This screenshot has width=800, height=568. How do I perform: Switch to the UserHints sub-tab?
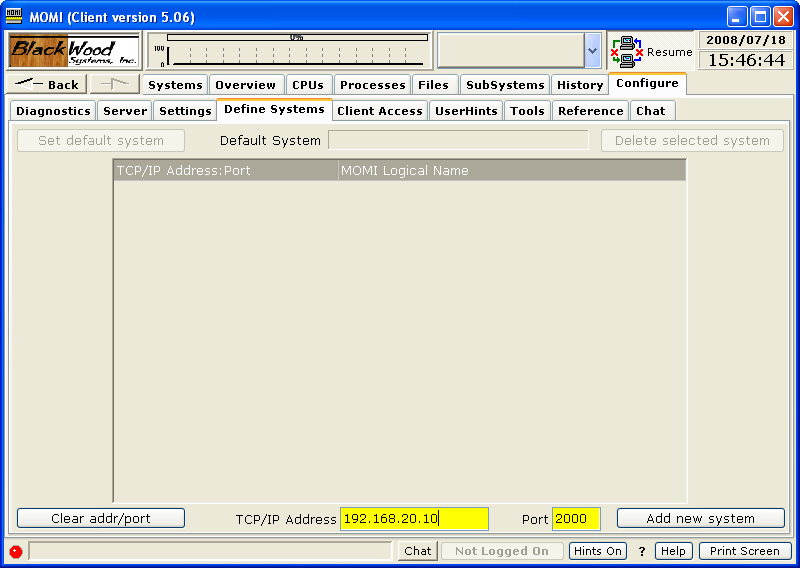tap(466, 111)
